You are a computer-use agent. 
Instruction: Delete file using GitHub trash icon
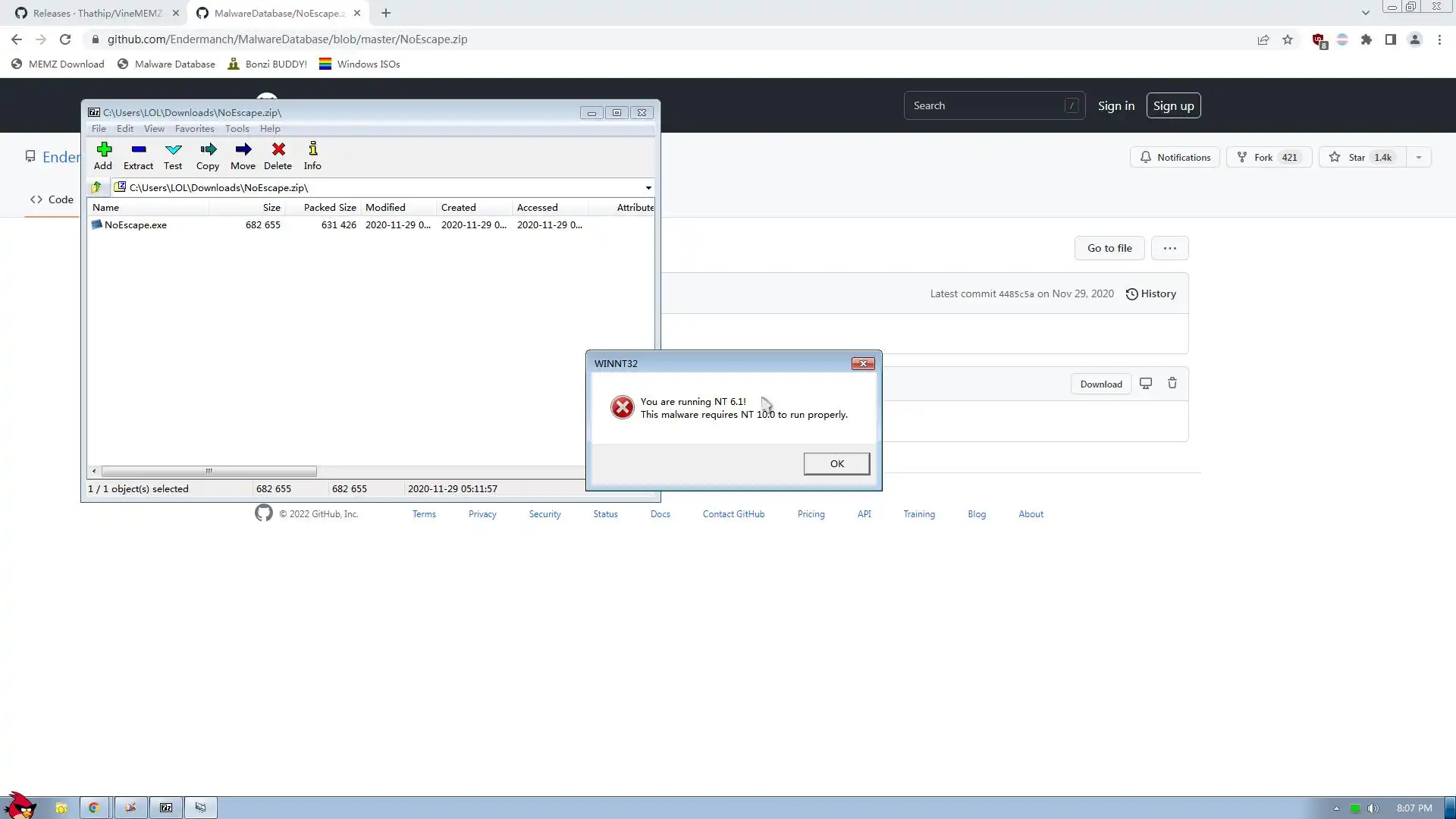[x=1172, y=384]
